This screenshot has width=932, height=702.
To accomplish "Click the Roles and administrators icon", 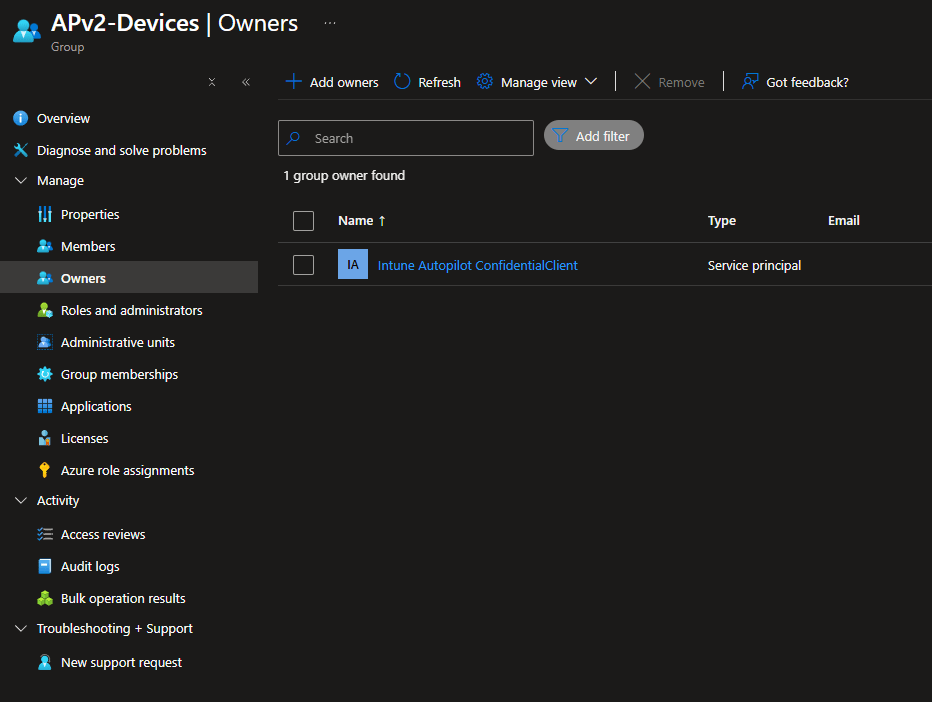I will (x=45, y=310).
